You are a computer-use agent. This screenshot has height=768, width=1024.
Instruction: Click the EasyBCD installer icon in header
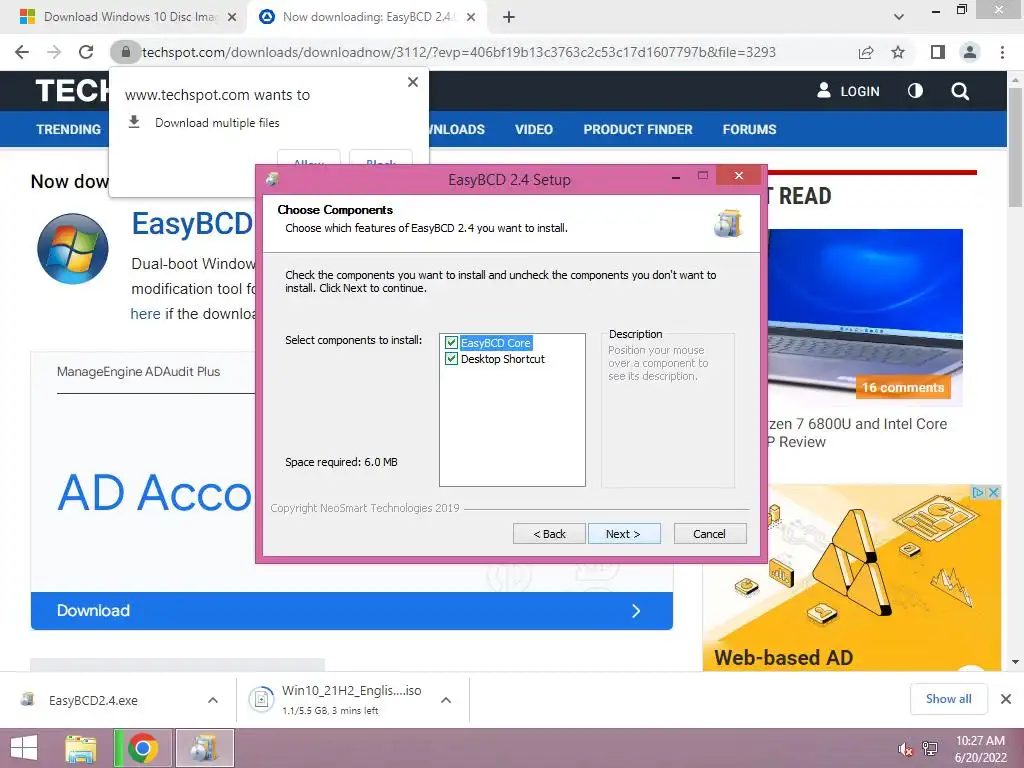728,223
